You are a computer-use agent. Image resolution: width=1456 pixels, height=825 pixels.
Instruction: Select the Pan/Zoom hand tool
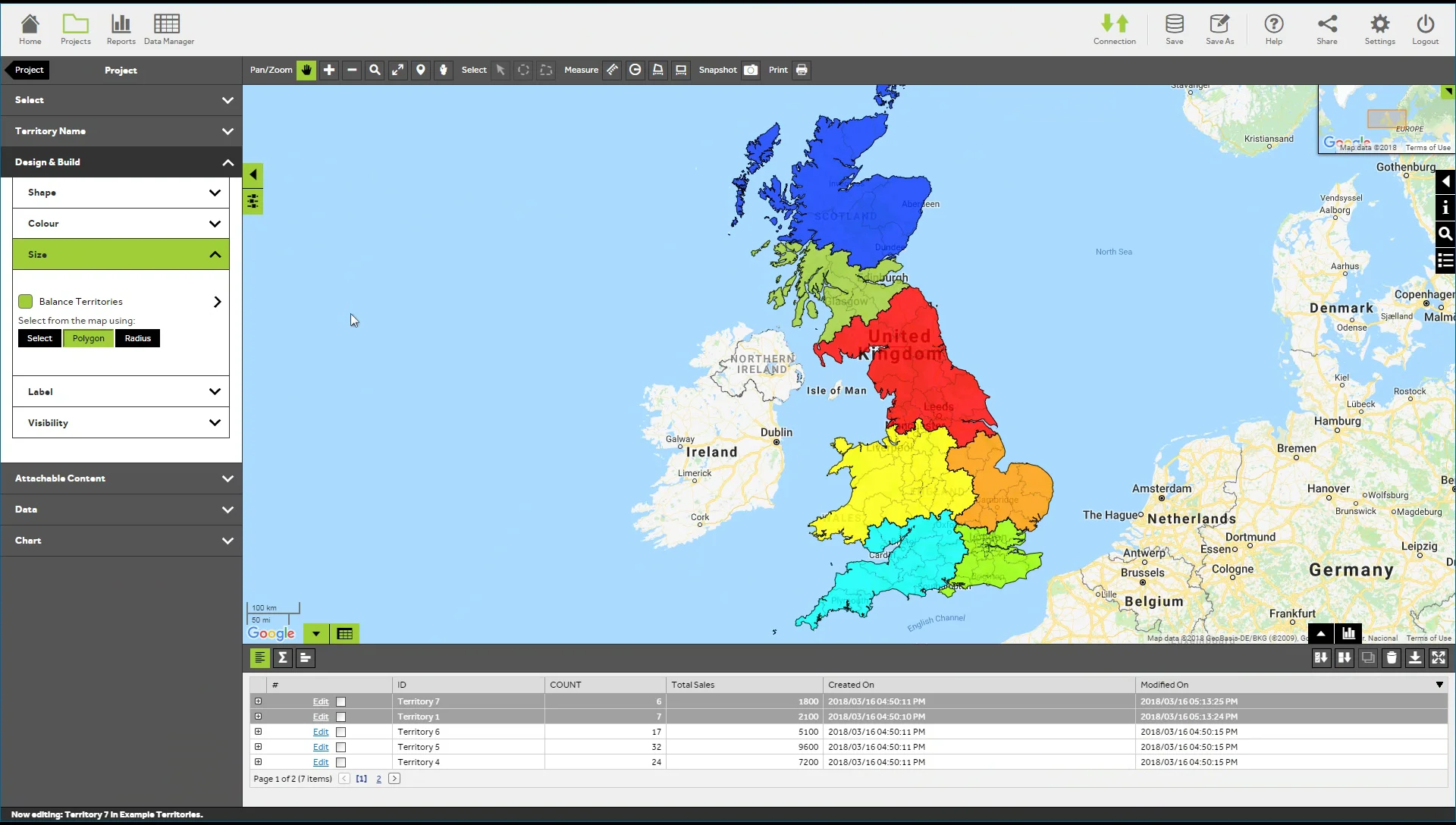(x=306, y=70)
